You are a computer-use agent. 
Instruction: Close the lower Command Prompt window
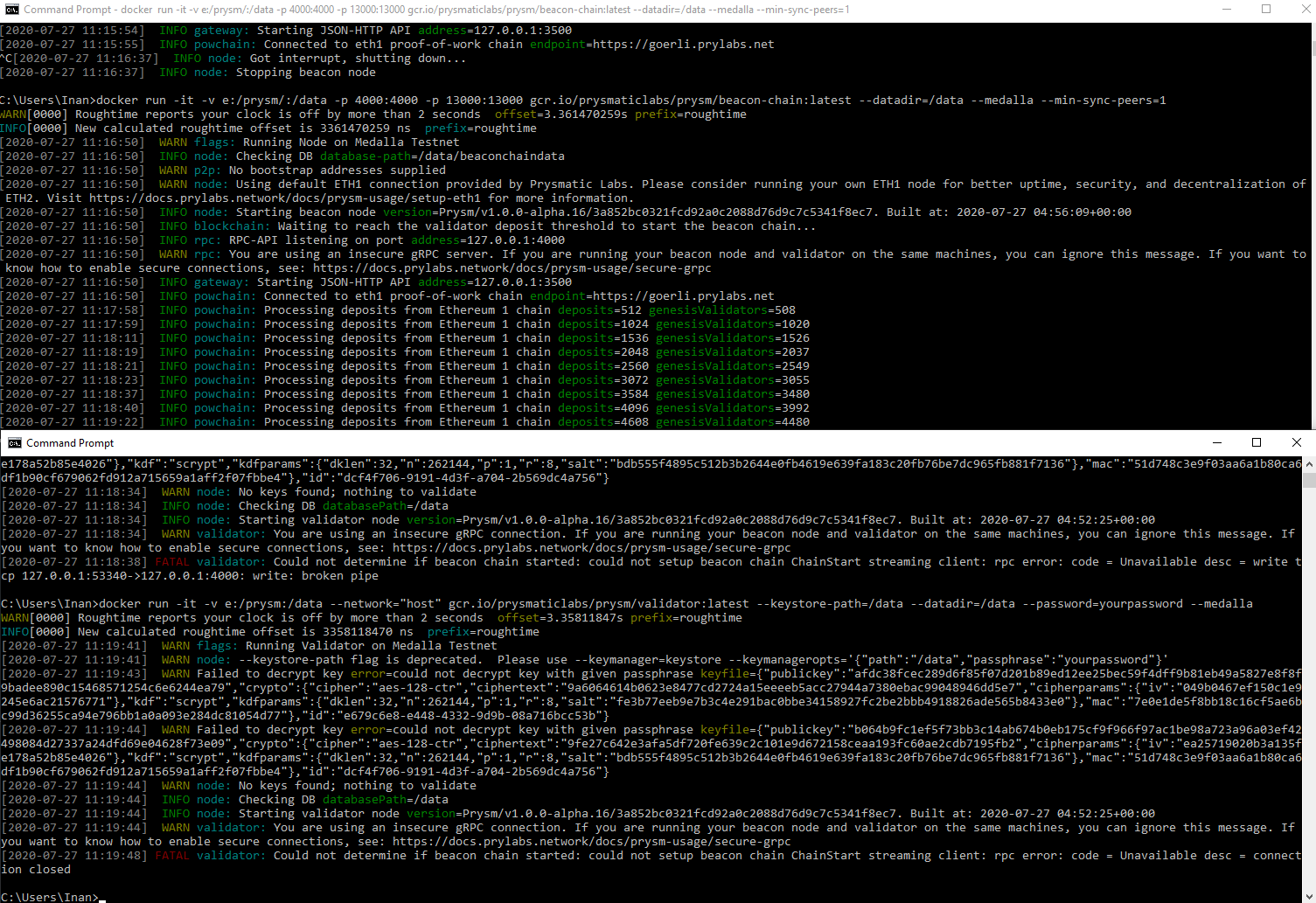pyautogui.click(x=1297, y=442)
